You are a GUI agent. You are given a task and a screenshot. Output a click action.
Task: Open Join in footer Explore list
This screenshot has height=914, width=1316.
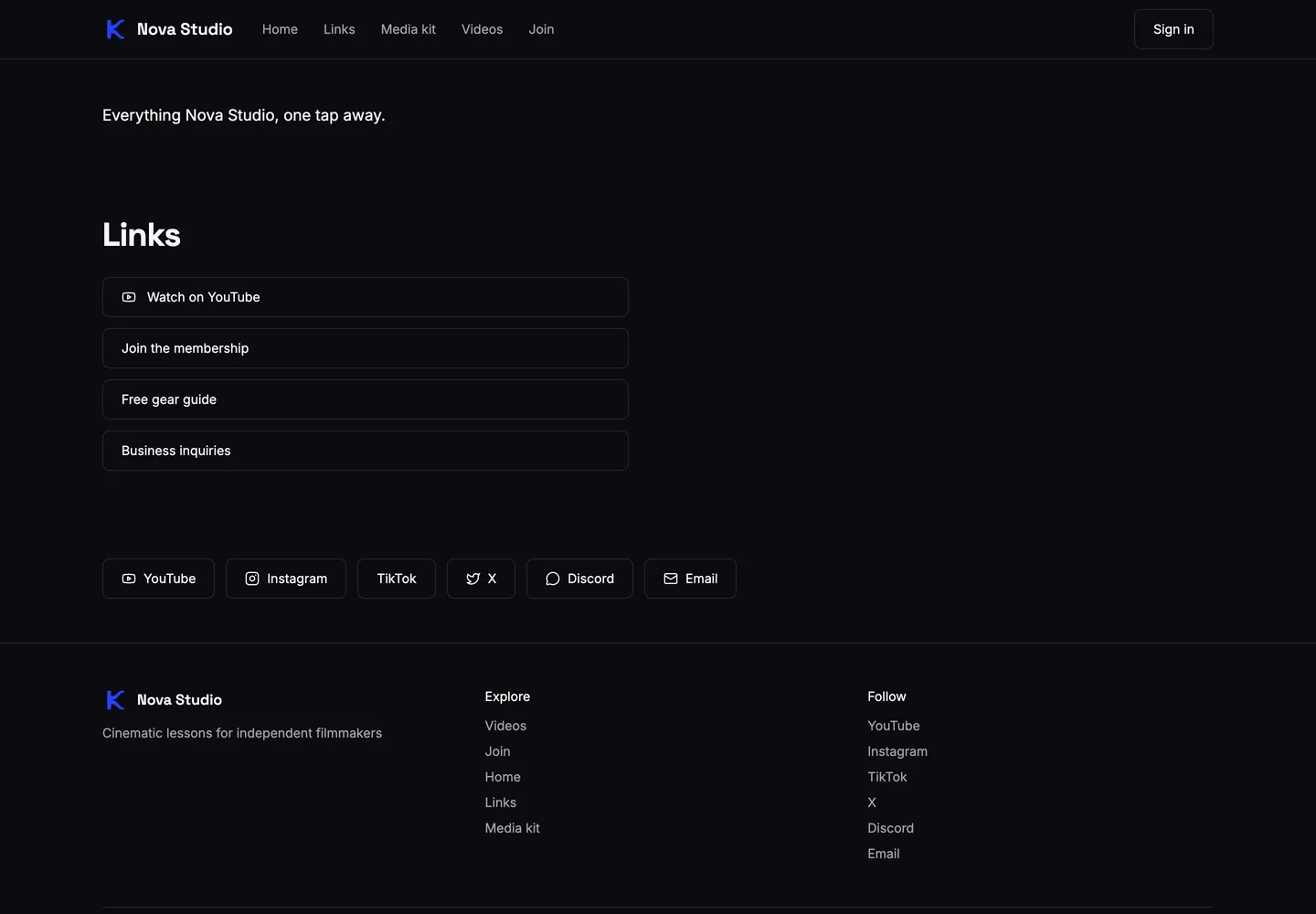(x=498, y=751)
